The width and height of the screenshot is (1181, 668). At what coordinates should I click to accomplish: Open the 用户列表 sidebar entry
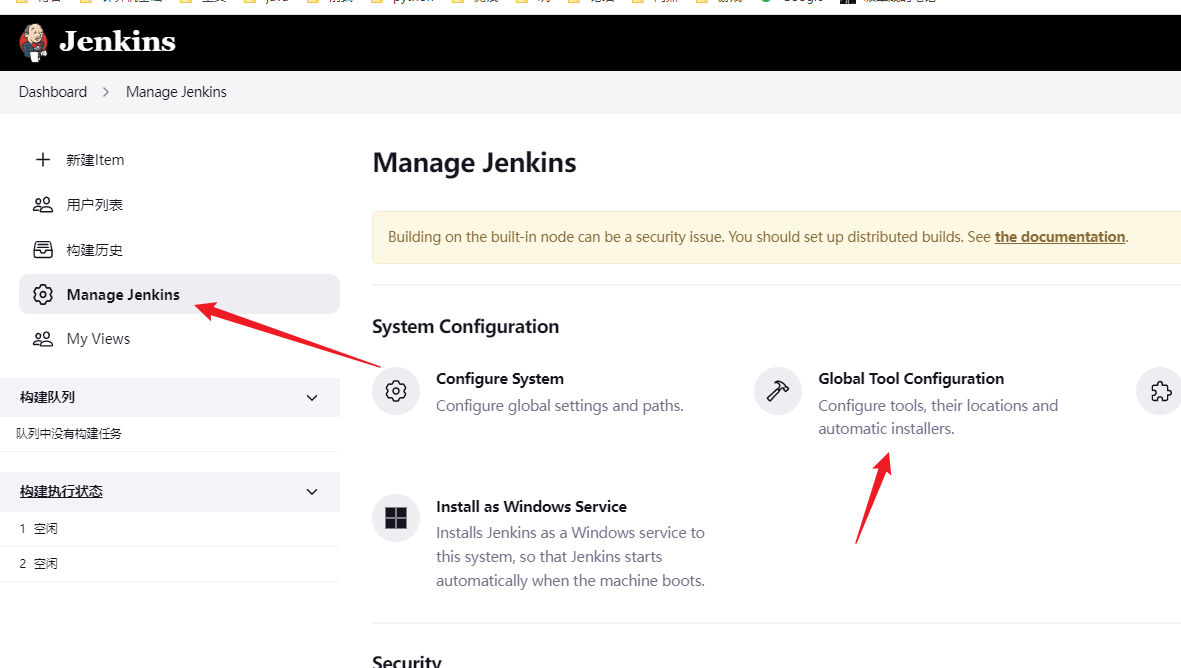tap(94, 205)
